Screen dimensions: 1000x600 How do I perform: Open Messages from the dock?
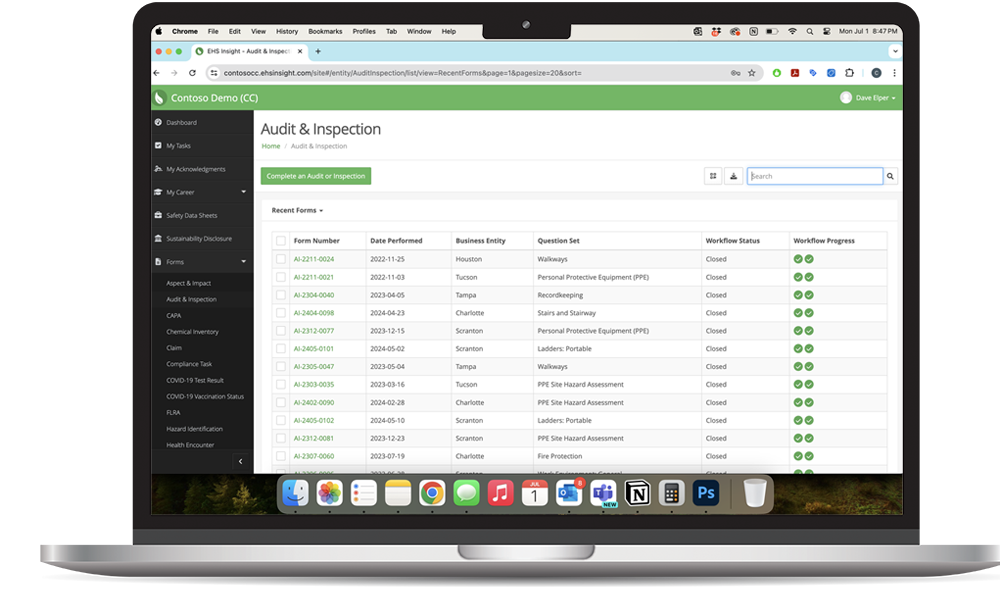click(x=466, y=493)
